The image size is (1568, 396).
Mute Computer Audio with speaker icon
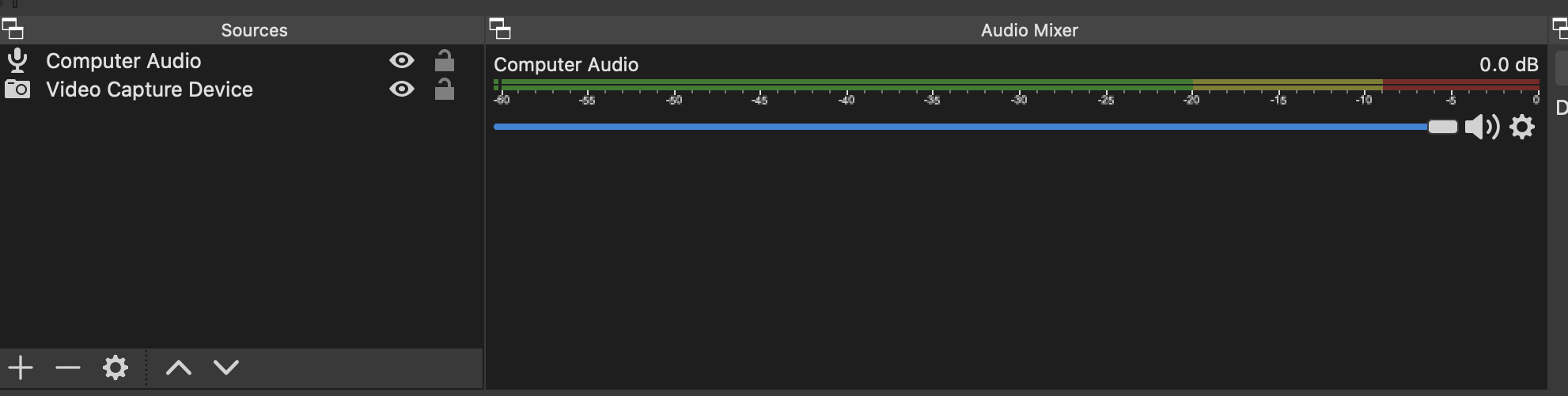(1482, 127)
